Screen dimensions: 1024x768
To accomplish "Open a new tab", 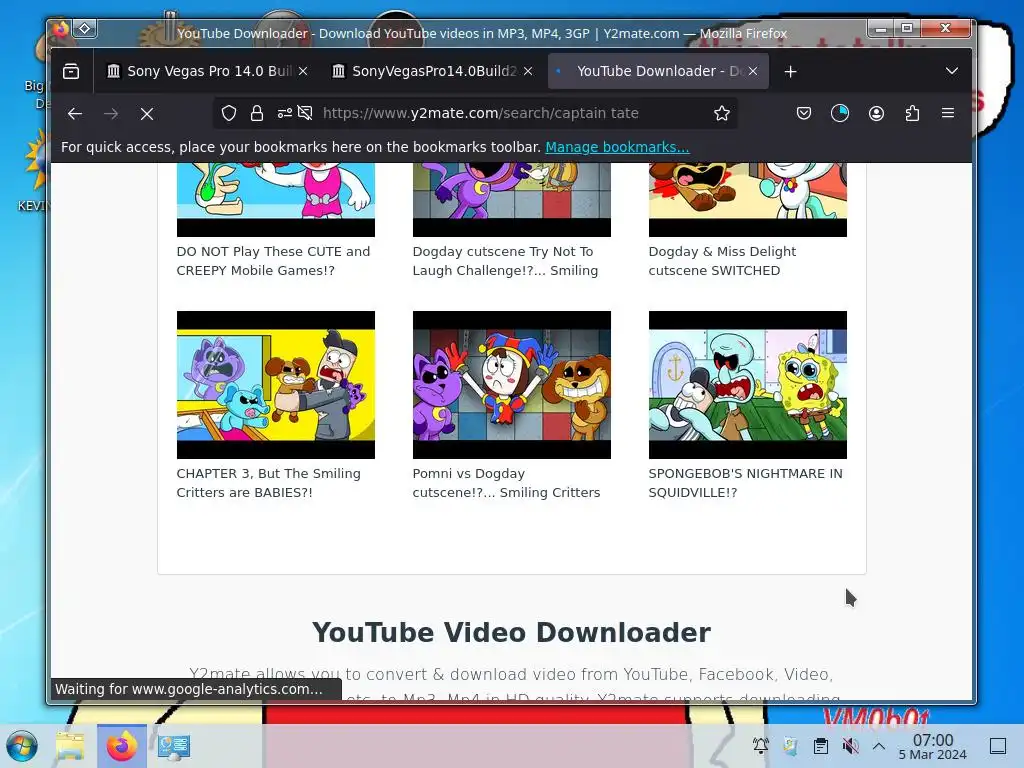I will tap(790, 71).
